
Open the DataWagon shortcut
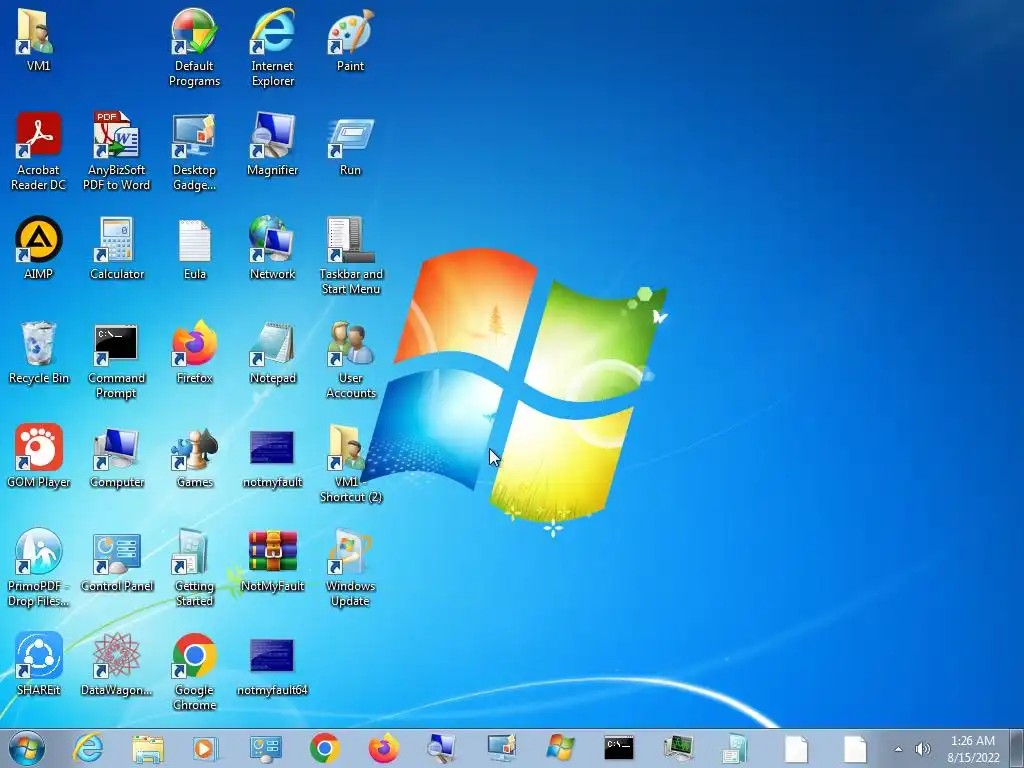click(x=116, y=664)
